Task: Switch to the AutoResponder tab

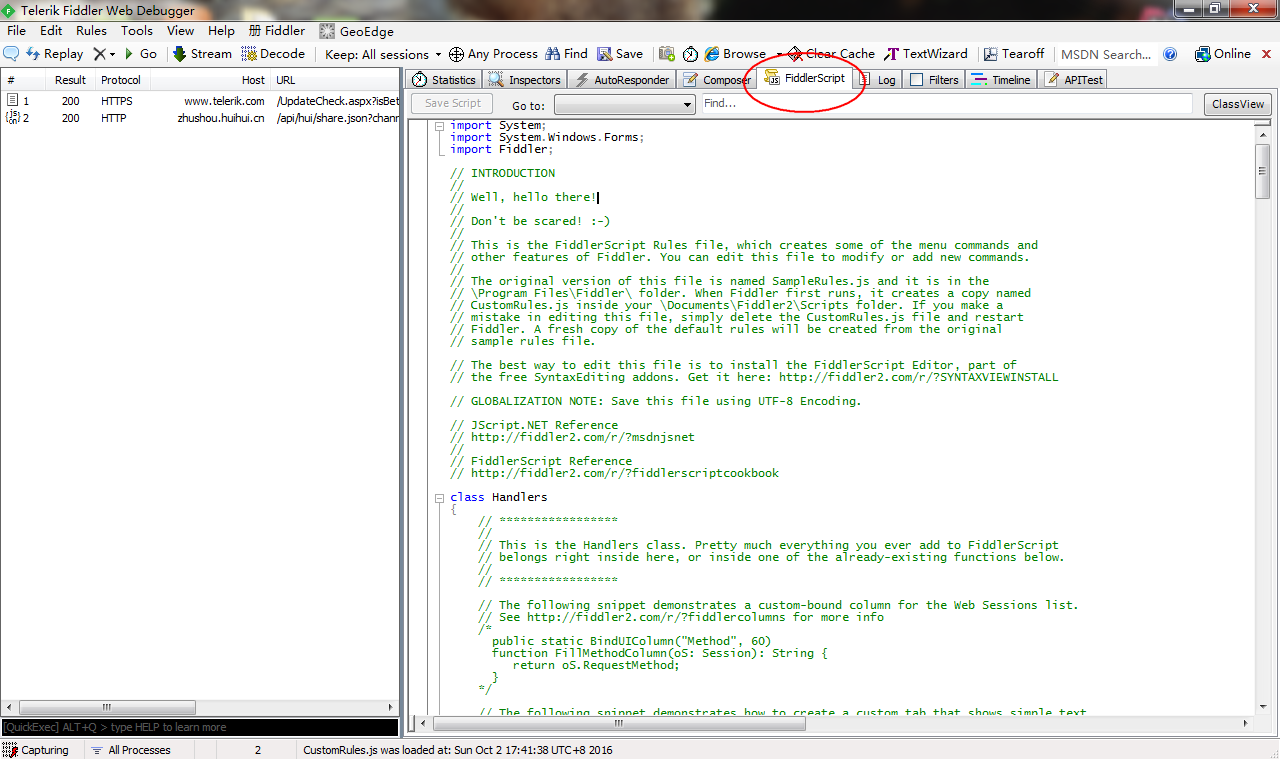Action: (x=622, y=80)
